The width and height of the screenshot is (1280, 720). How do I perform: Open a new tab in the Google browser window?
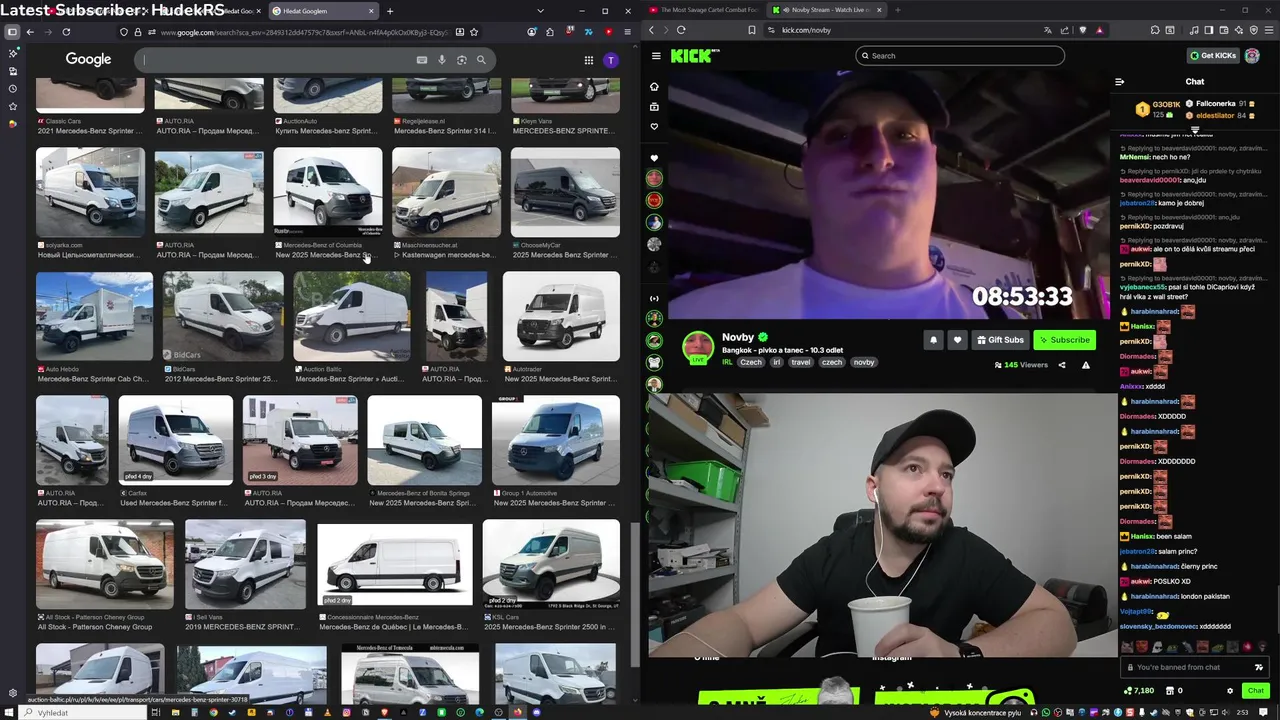coord(390,11)
